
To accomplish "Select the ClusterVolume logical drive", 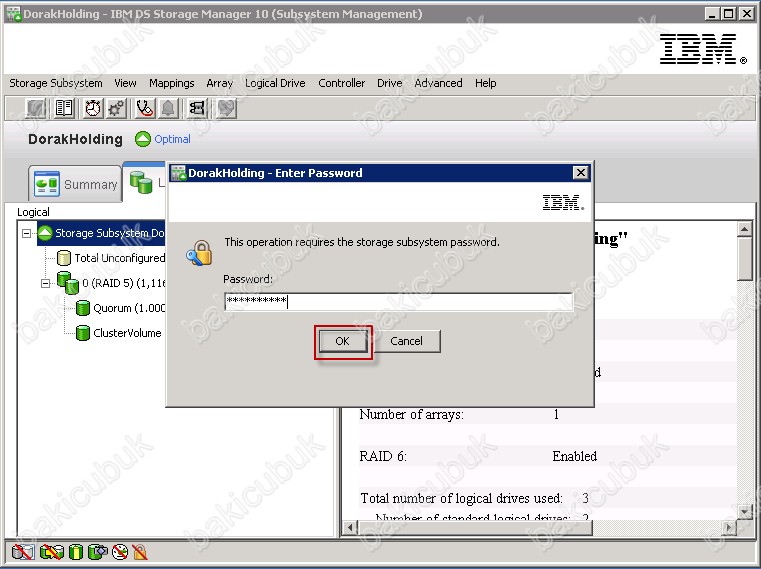I will point(118,333).
